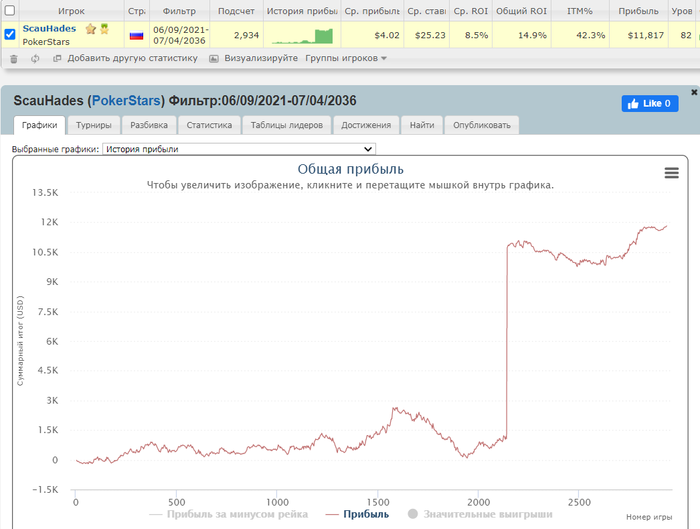Switch to the Разбивка tab
This screenshot has height=529, width=700.
(x=149, y=125)
